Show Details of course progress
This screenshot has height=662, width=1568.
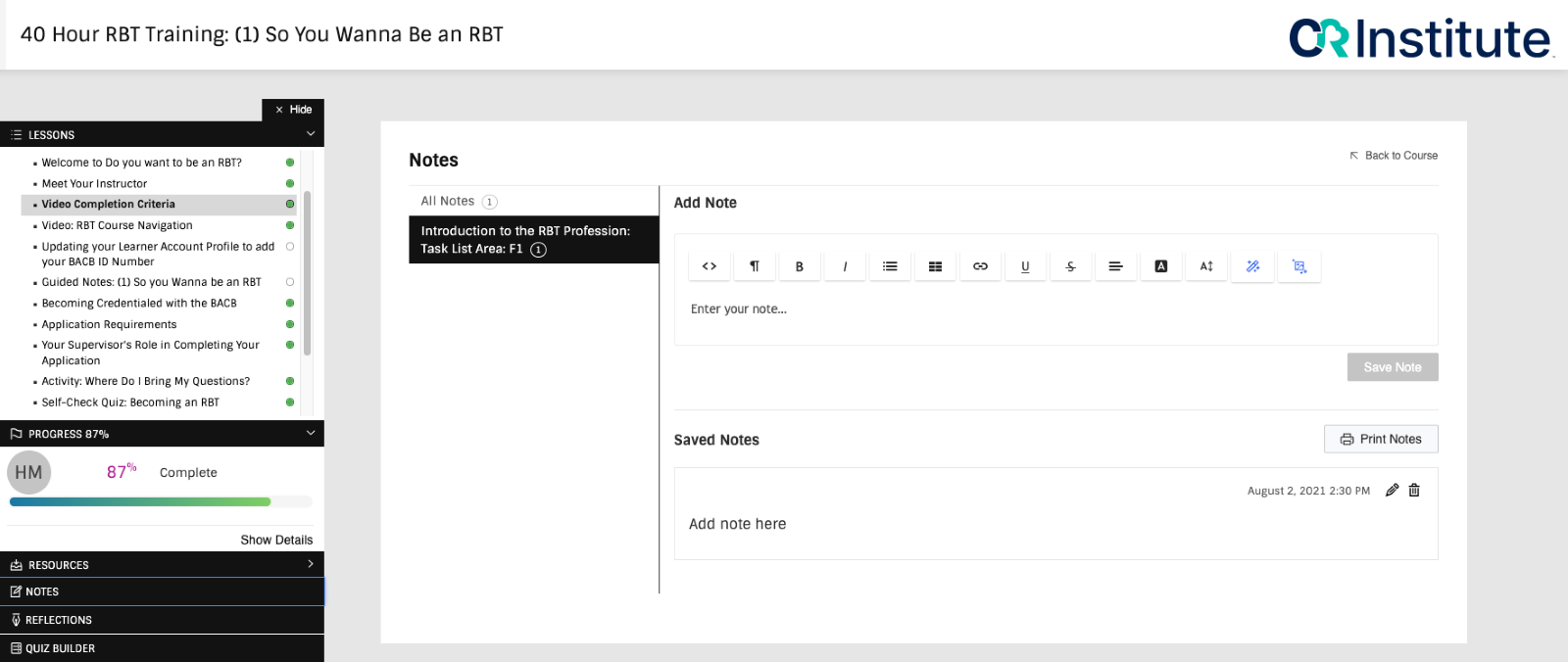(276, 540)
